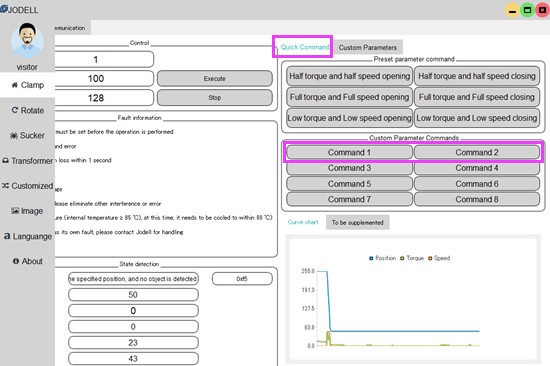Click the green maximize window button

point(527,10)
